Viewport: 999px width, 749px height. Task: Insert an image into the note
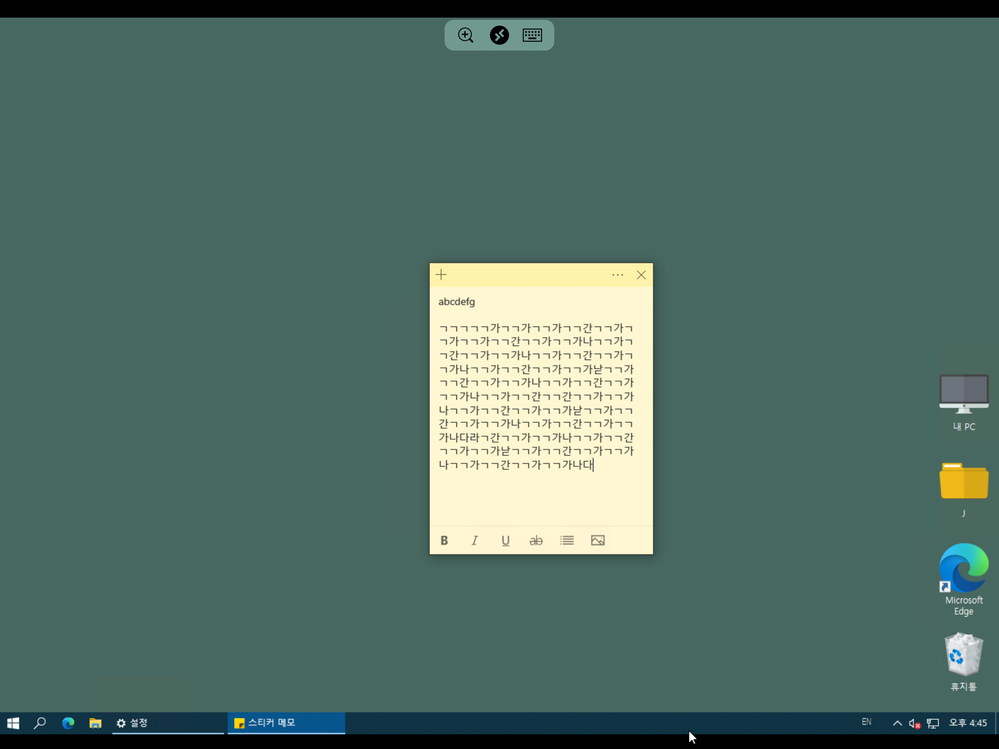pos(598,540)
